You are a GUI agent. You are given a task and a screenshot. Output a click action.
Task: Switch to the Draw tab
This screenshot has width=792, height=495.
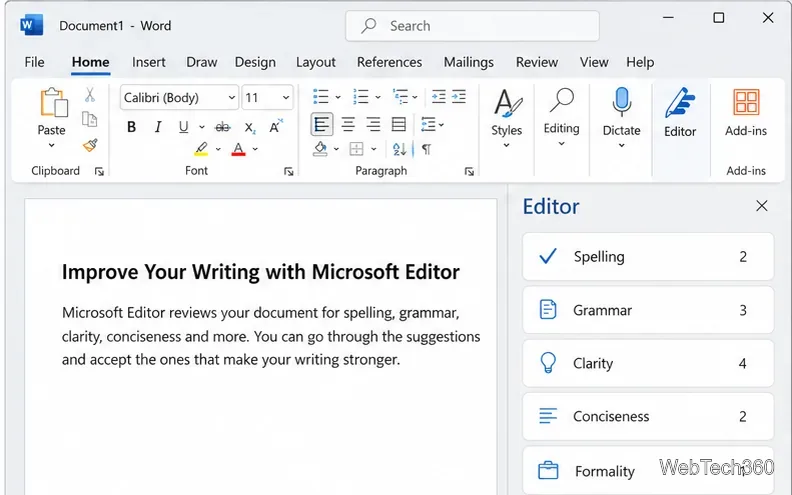[202, 62]
